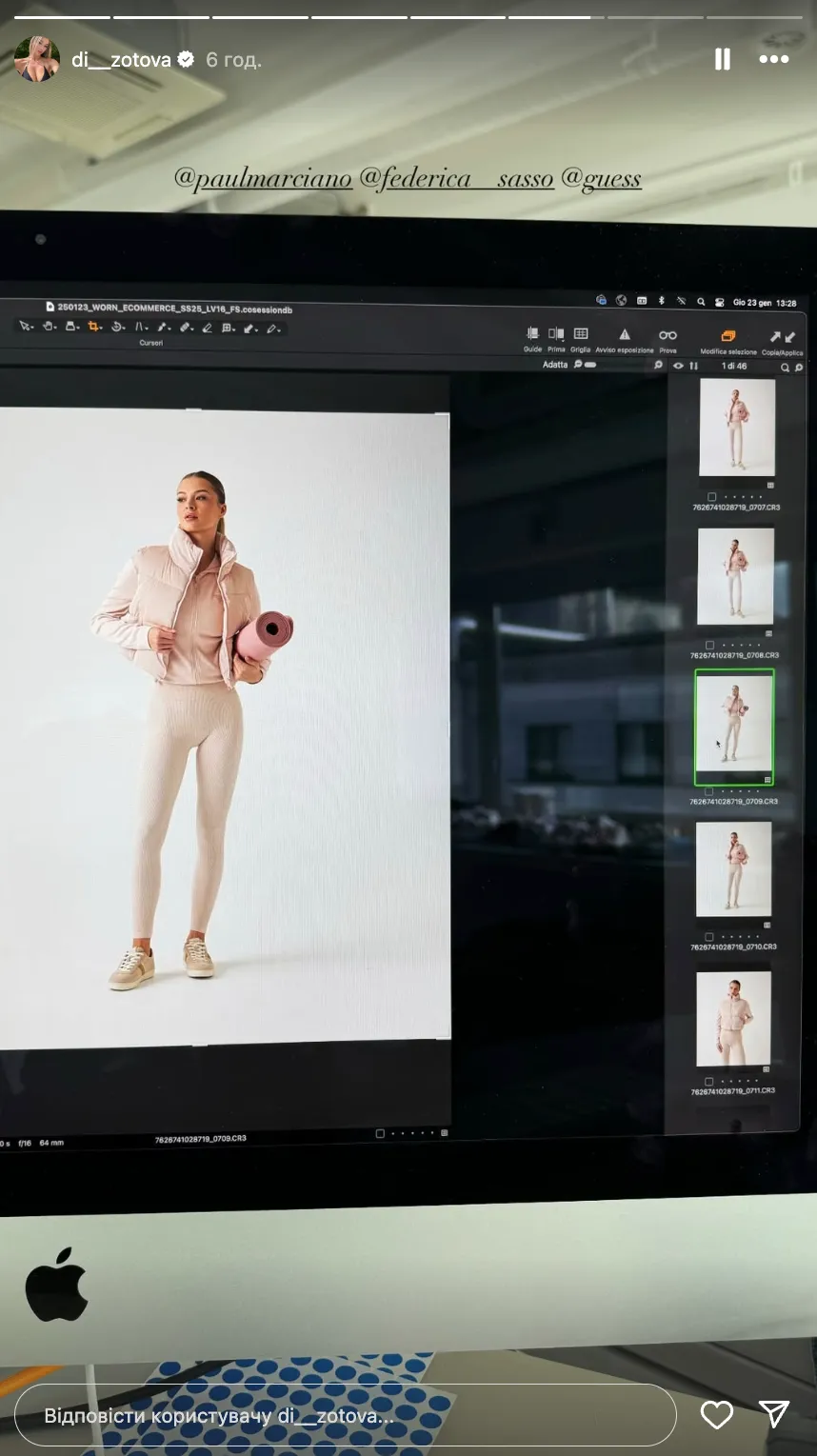Open the @paulmarciano mention link

click(263, 179)
